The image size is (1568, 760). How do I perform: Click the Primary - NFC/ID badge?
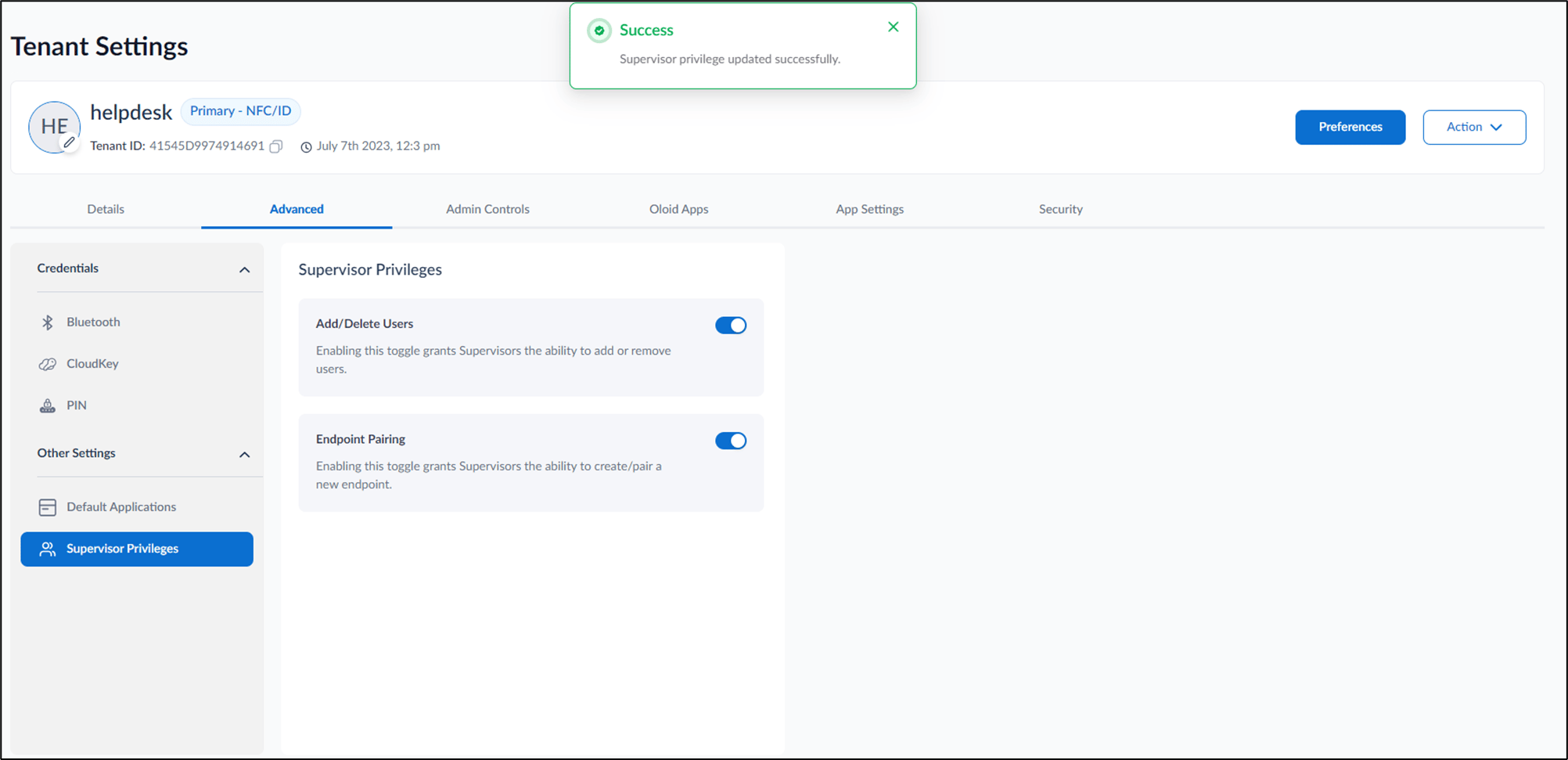coord(240,111)
